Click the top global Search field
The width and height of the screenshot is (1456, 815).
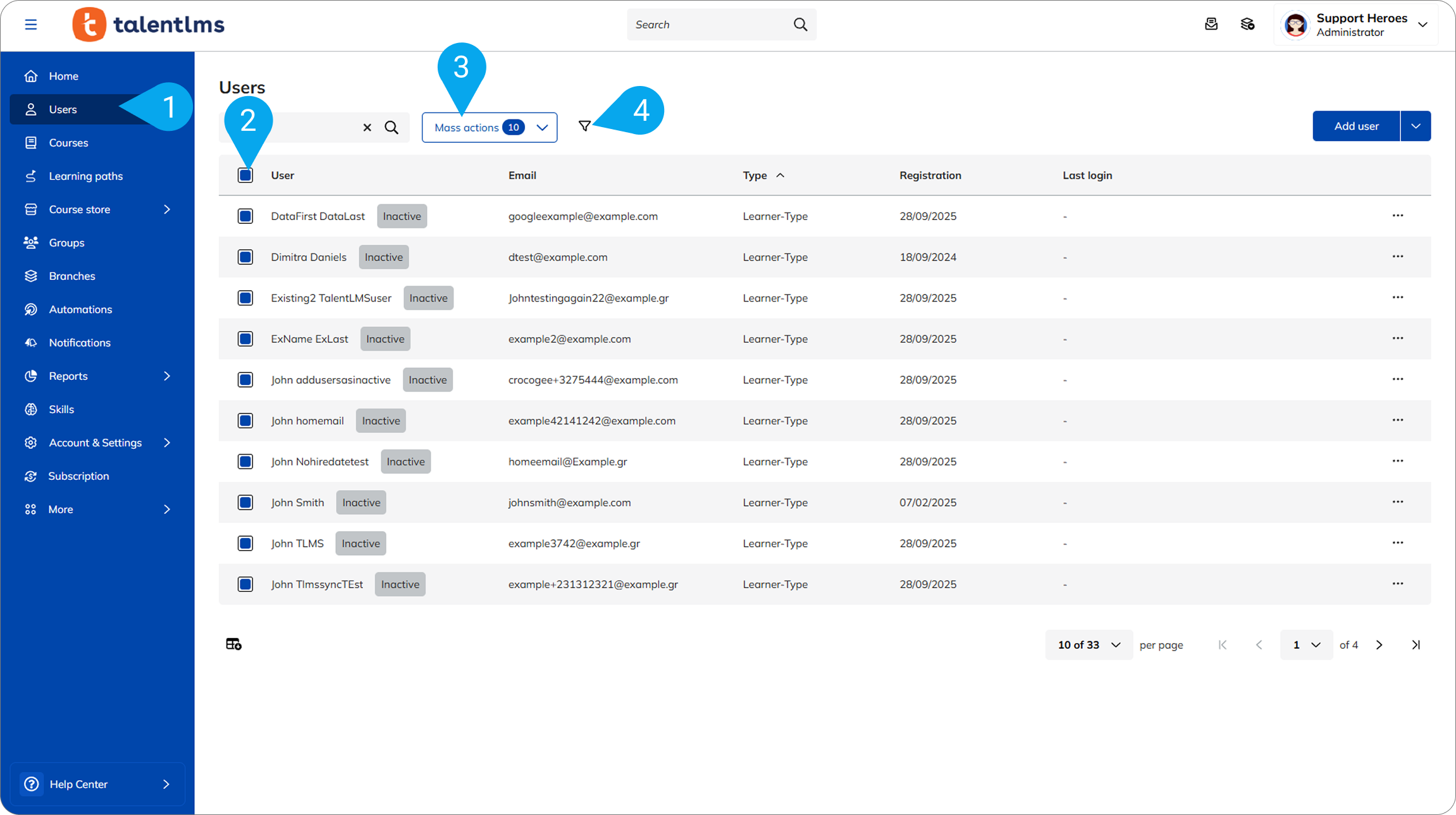[708, 25]
